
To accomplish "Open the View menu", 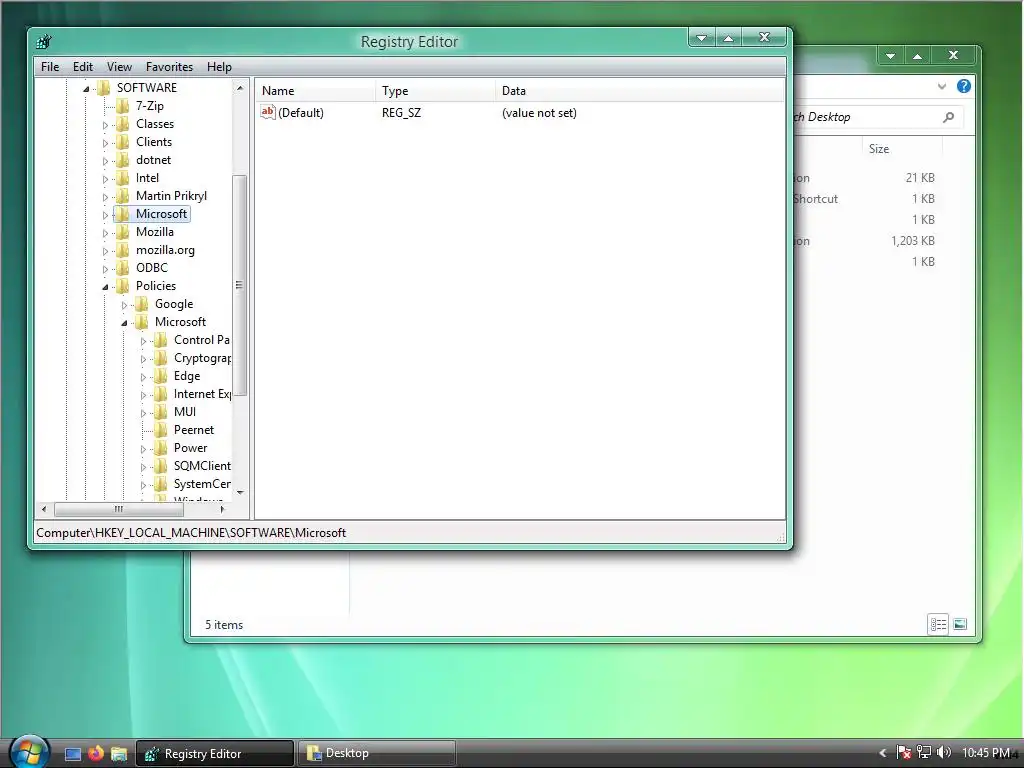I will [x=119, y=67].
